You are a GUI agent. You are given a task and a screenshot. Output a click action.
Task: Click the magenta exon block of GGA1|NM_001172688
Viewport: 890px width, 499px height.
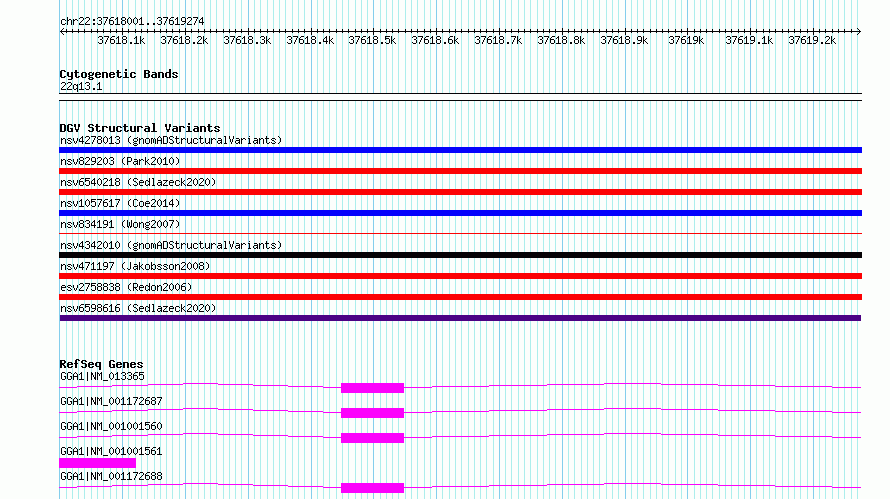point(372,488)
